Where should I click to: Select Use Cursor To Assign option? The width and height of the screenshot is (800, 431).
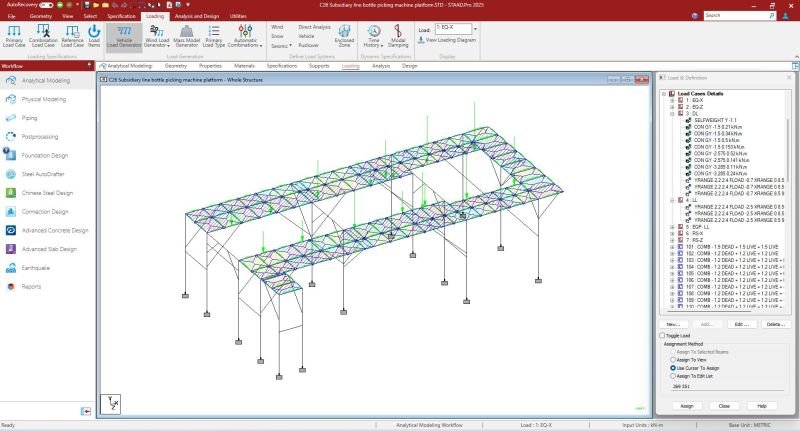point(673,368)
